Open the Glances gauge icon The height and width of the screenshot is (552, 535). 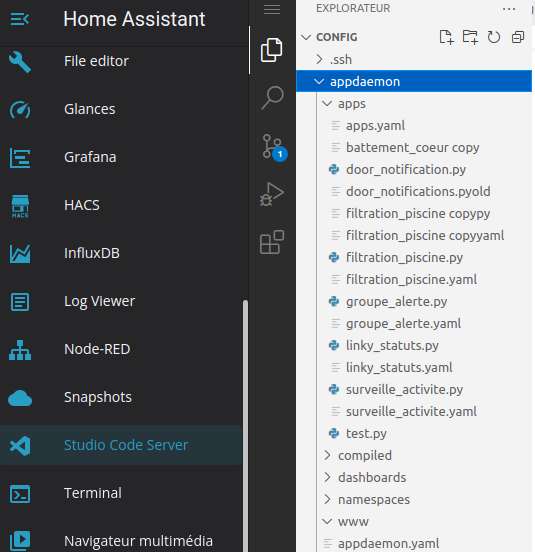[x=20, y=109]
